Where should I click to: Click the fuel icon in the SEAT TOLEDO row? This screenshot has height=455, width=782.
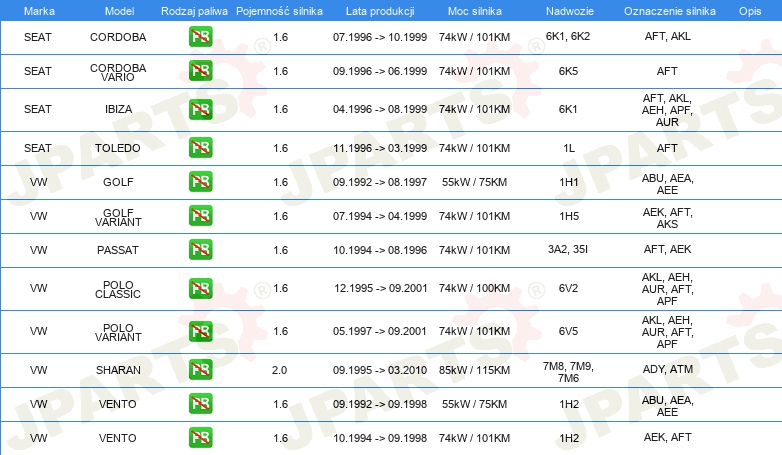200,148
